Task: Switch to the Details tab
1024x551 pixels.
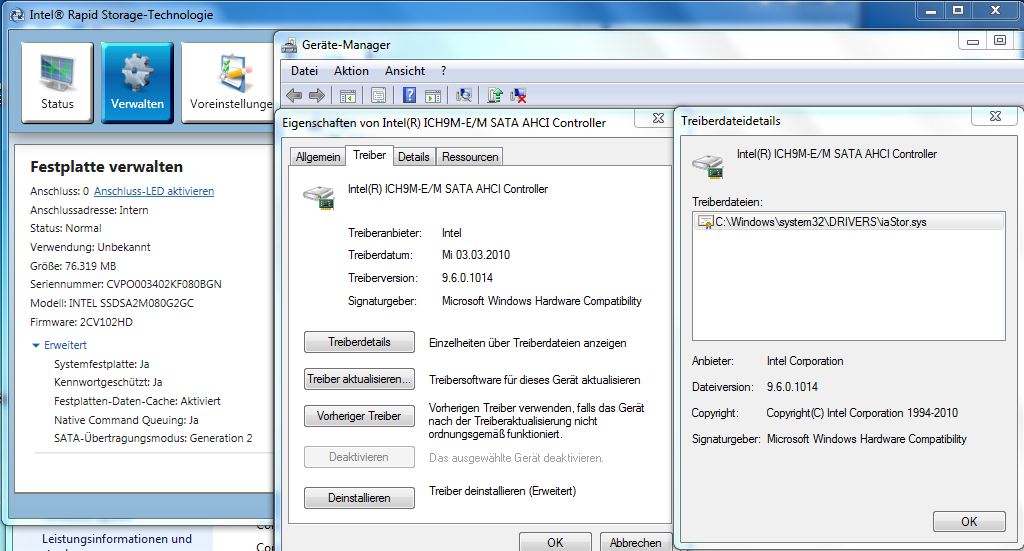Action: 413,157
